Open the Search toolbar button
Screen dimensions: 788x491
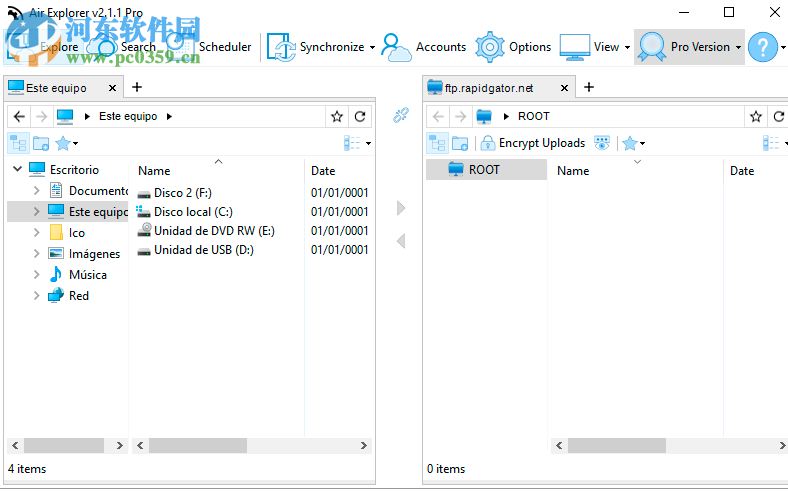[x=122, y=47]
